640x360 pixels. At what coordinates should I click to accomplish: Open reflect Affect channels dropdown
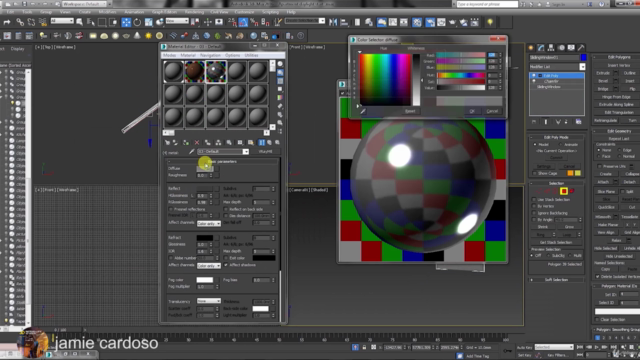point(209,223)
